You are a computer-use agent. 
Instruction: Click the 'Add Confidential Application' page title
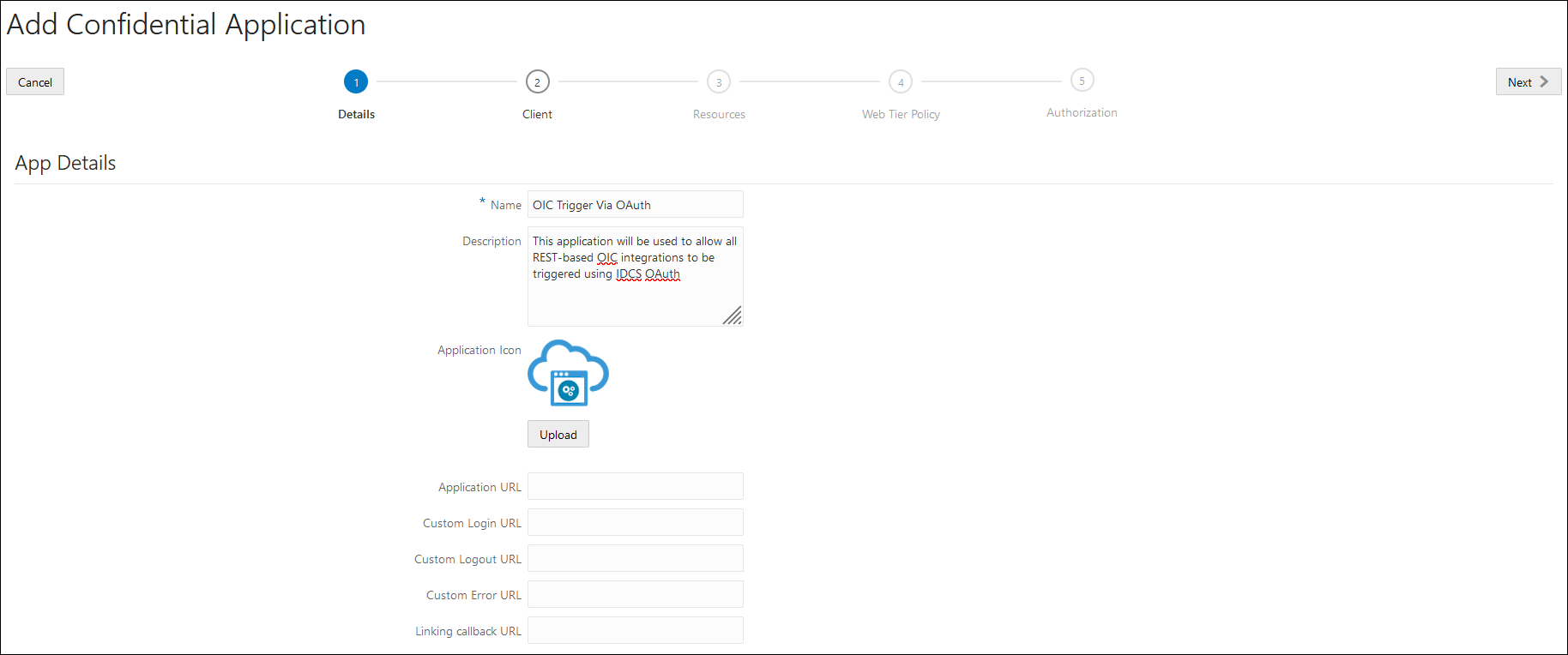coord(186,25)
